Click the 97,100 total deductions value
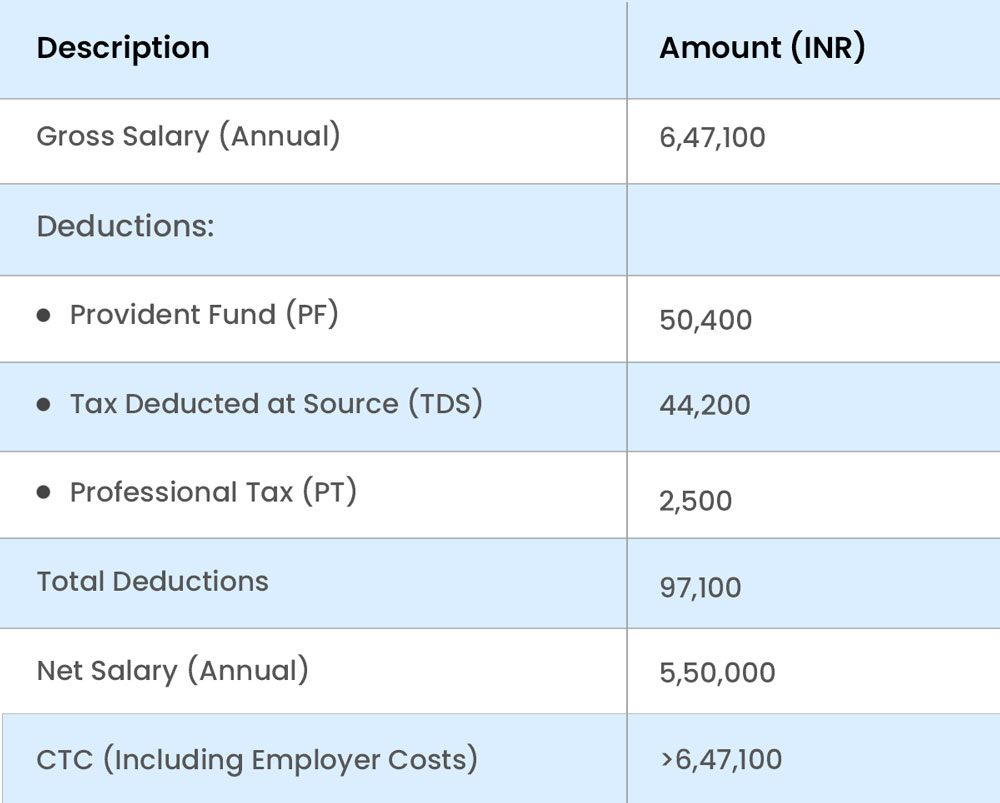 (700, 587)
